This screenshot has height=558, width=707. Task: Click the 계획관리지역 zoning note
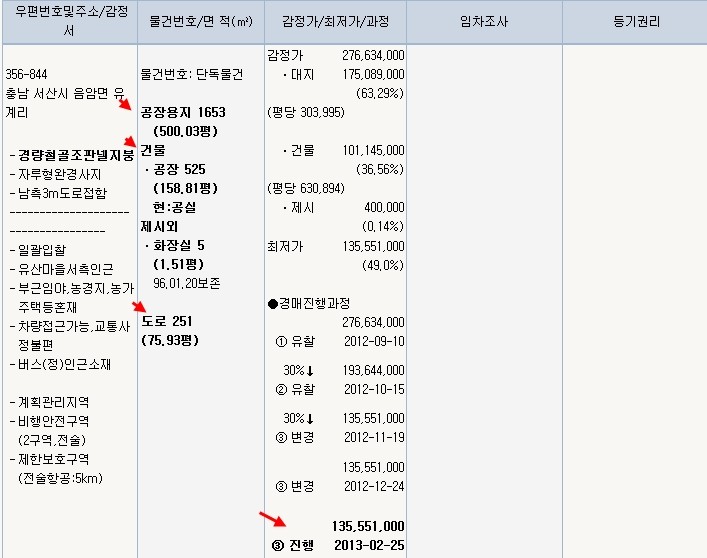click(54, 402)
